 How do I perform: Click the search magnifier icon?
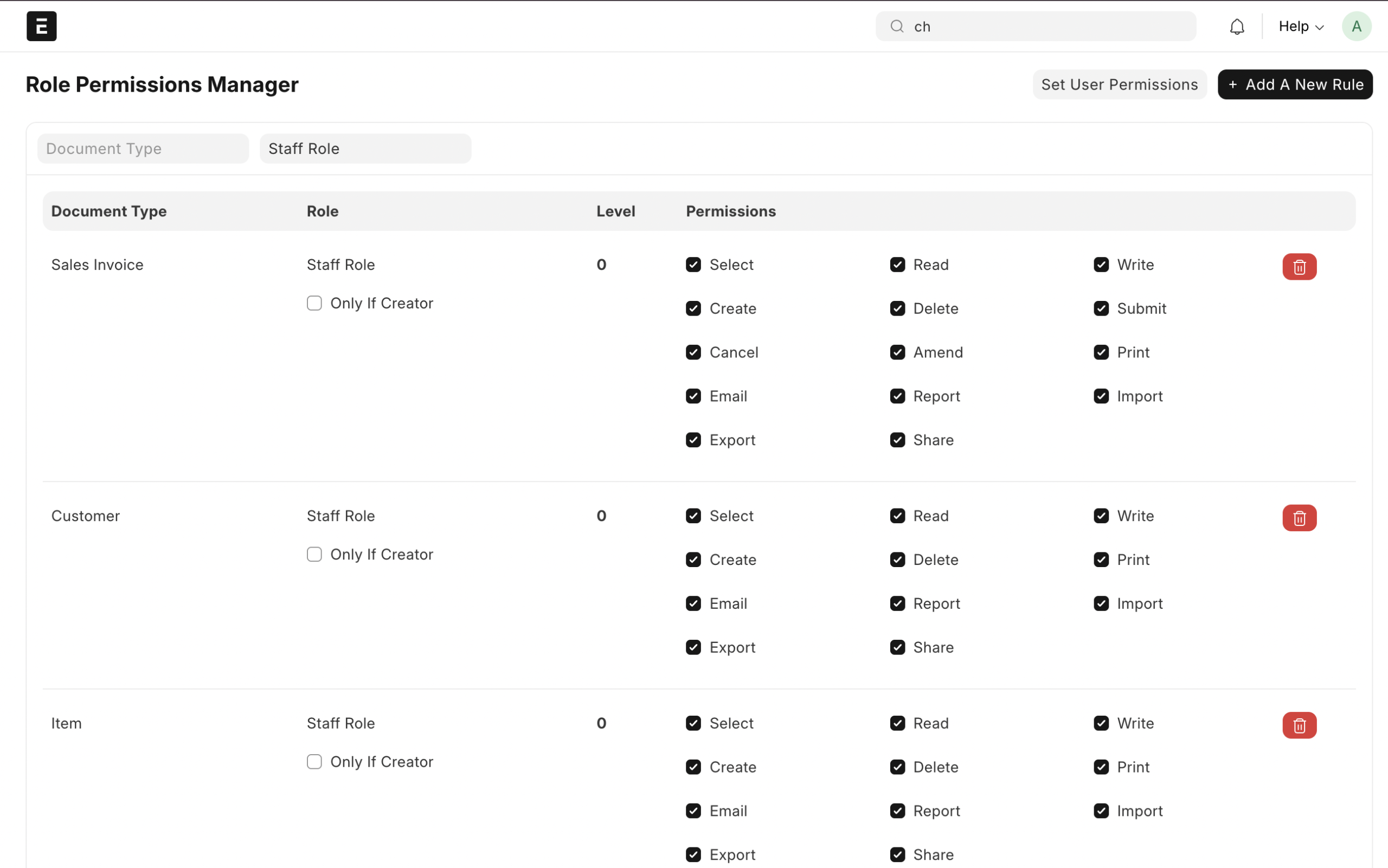point(897,27)
